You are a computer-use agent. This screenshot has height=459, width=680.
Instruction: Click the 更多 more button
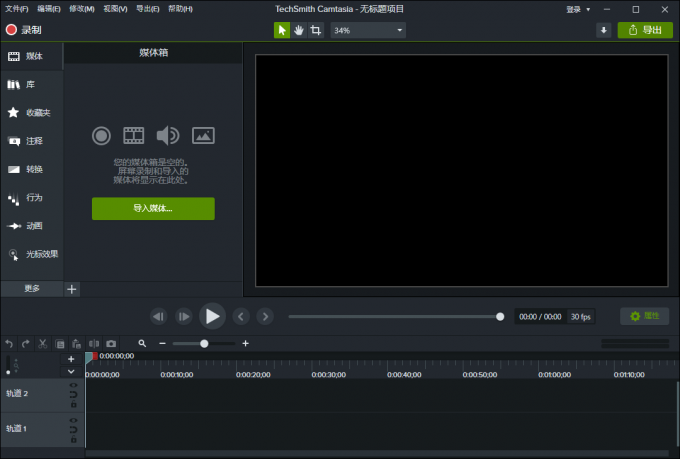tap(32, 289)
